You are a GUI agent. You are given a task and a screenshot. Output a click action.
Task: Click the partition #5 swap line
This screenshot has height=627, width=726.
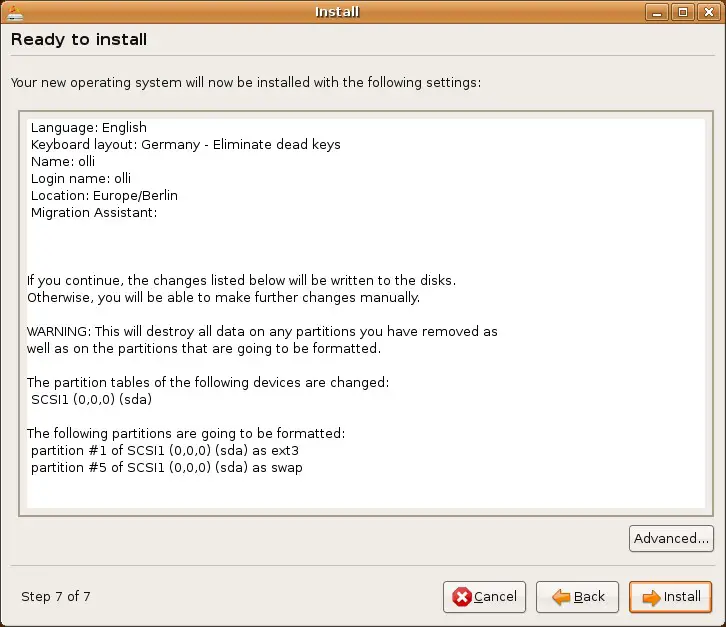click(x=167, y=468)
